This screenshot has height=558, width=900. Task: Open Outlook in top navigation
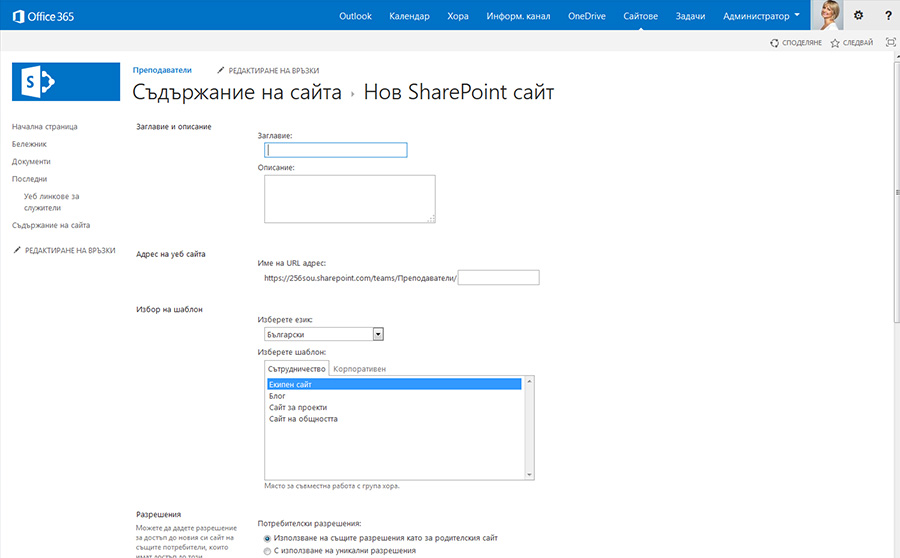[x=355, y=16]
